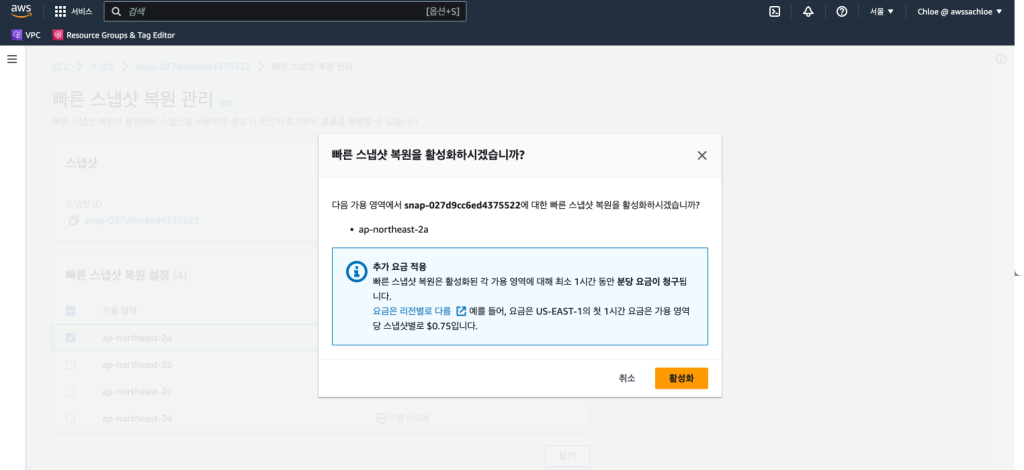Toggle the ap-northeast-2d checkbox
The height and width of the screenshot is (470, 1024).
pyautogui.click(x=71, y=418)
